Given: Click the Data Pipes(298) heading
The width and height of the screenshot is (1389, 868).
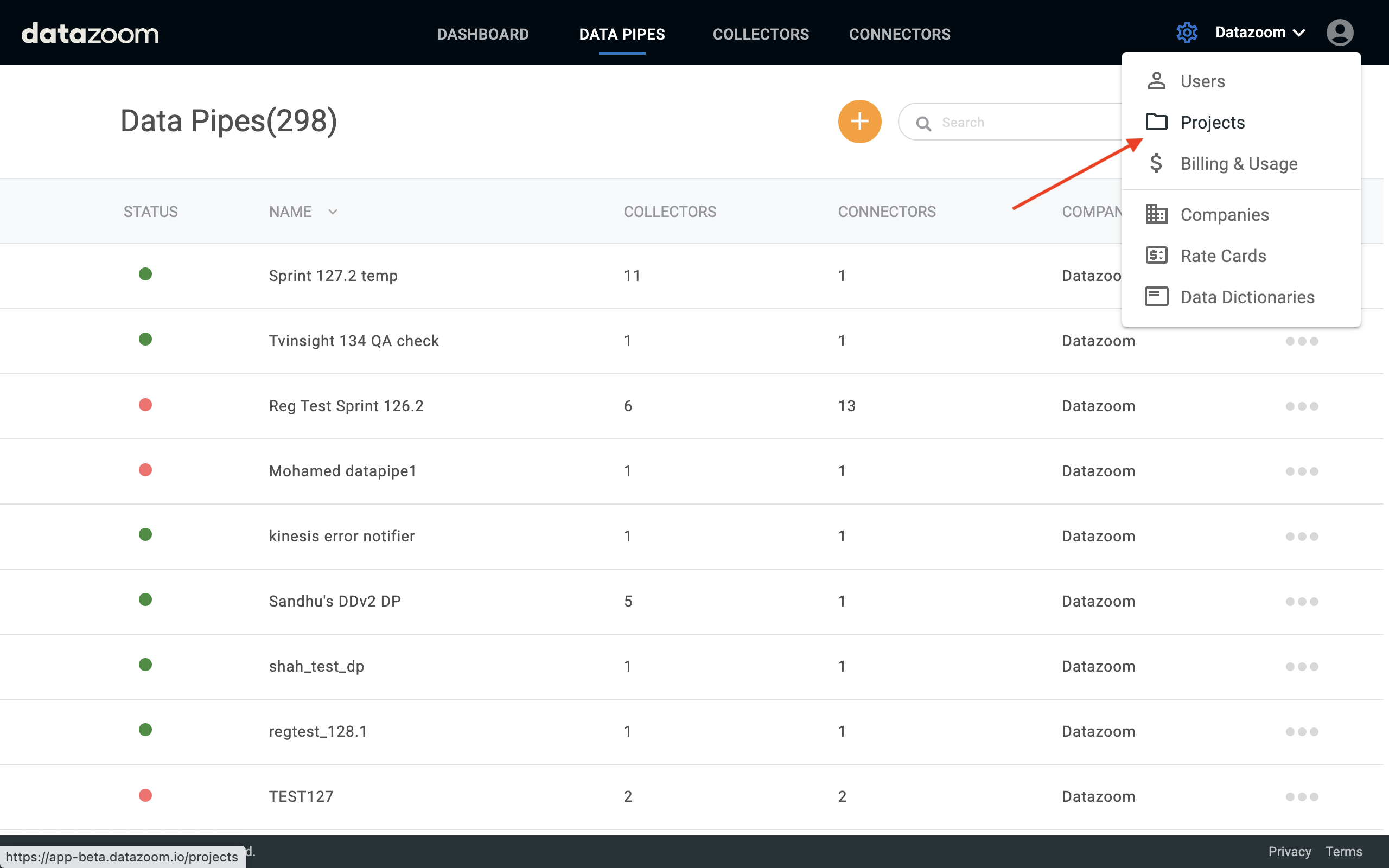Looking at the screenshot, I should click(x=228, y=121).
